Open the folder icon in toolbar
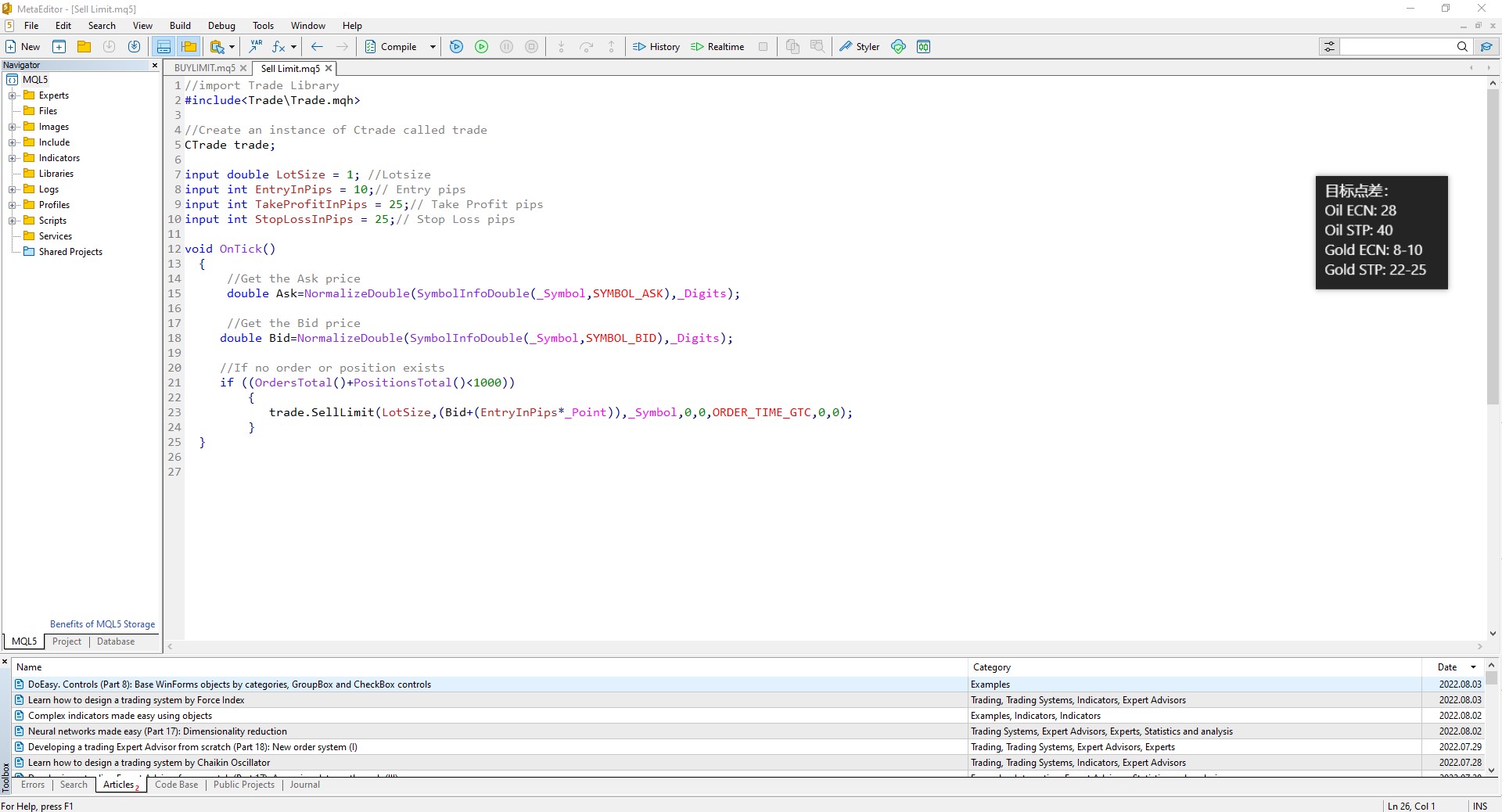 click(84, 47)
